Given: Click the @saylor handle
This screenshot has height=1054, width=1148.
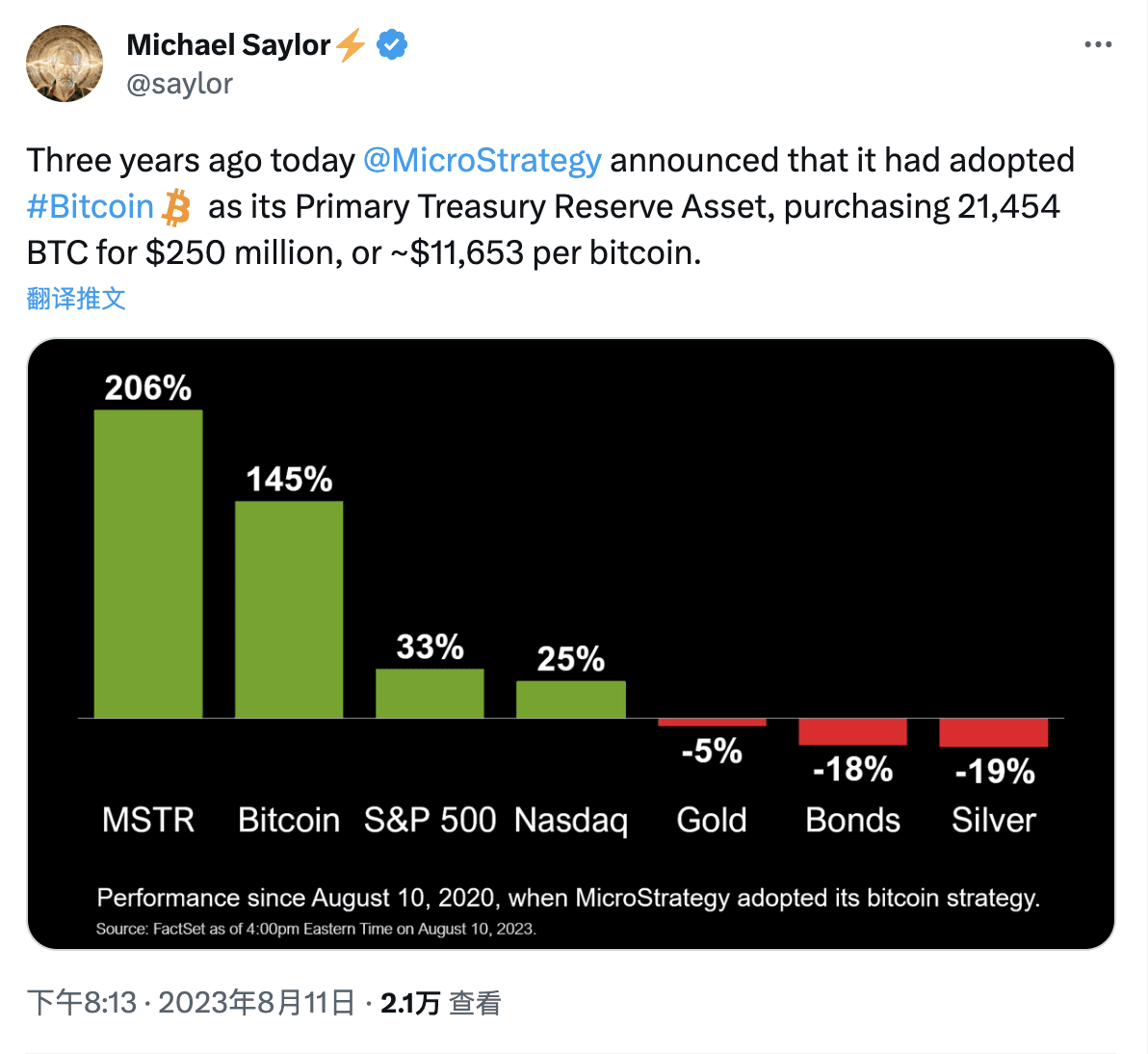Looking at the screenshot, I should (x=179, y=84).
